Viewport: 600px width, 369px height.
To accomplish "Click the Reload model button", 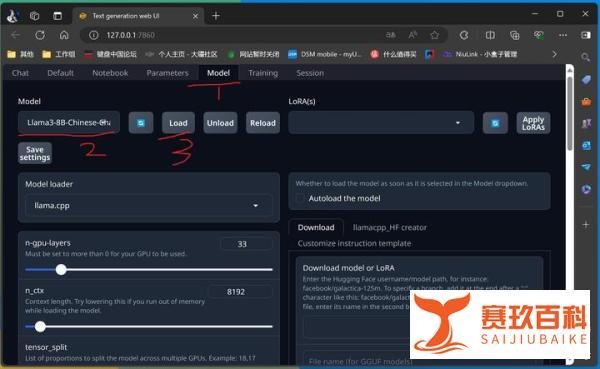I will coord(263,123).
